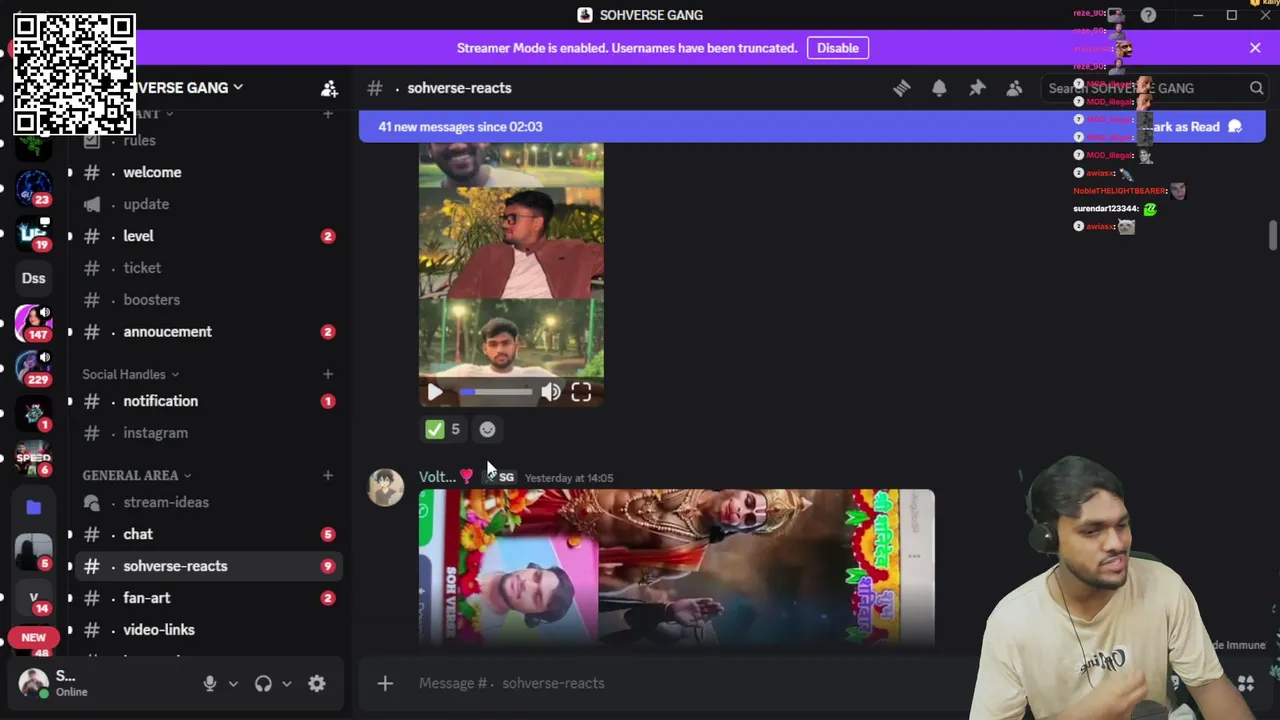Open the annoucement channel

[x=207, y=332]
